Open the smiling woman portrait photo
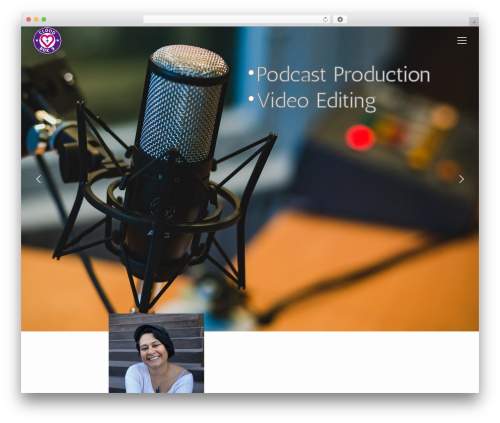 [156, 353]
